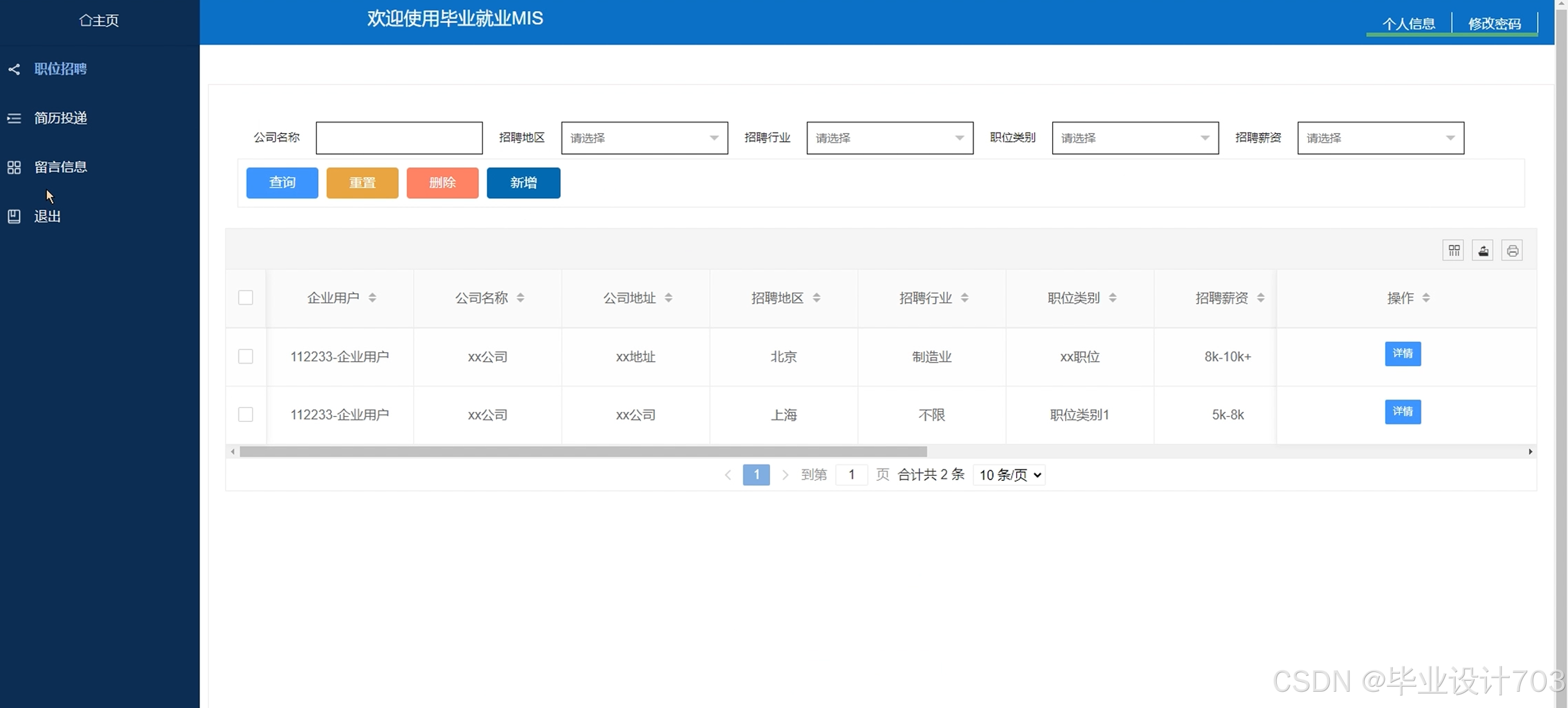
Task: Click 详情 for the 5k-8k row
Action: pos(1402,412)
